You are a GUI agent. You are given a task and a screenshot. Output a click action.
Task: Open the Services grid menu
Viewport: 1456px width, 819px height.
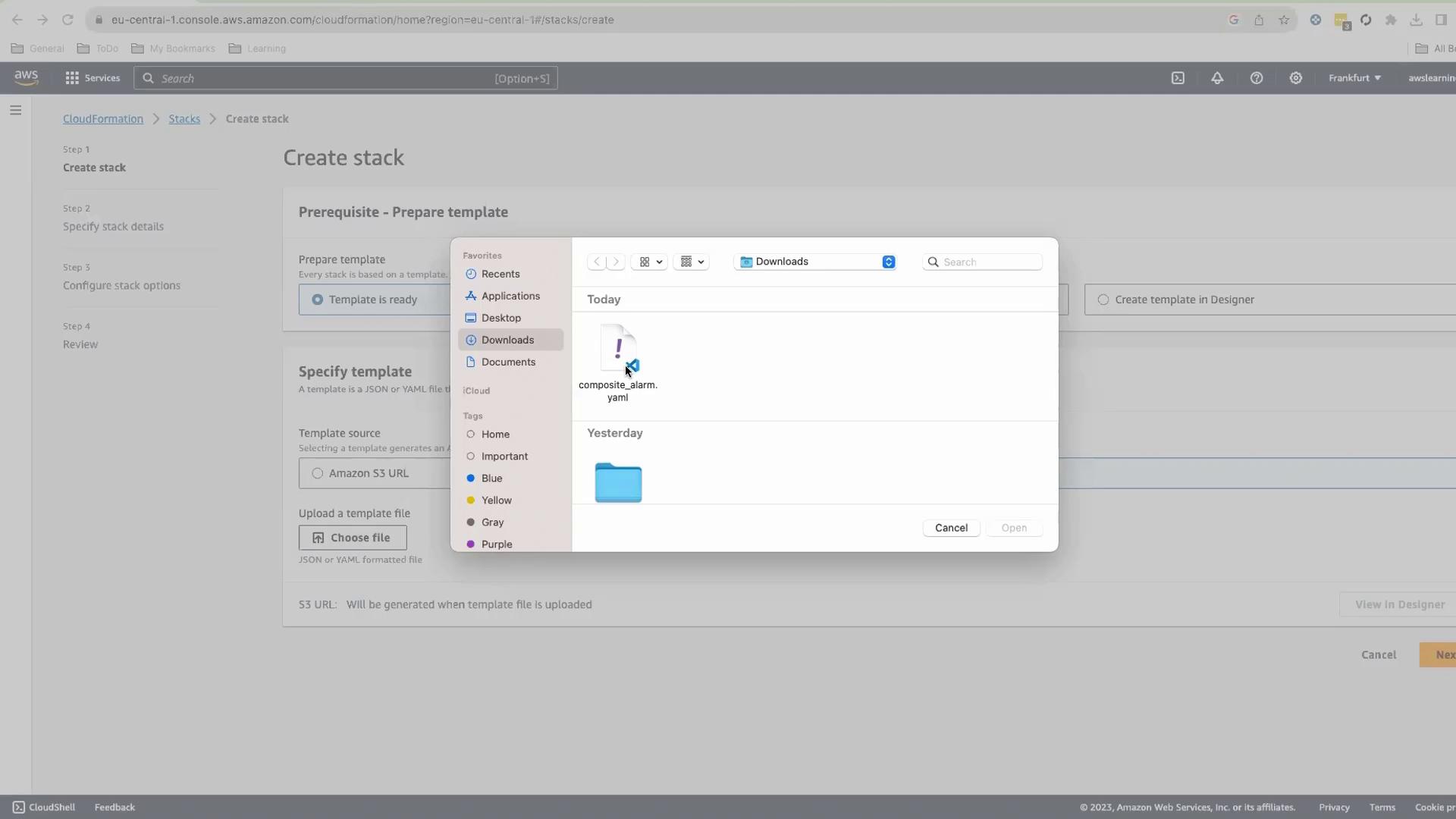pyautogui.click(x=93, y=78)
